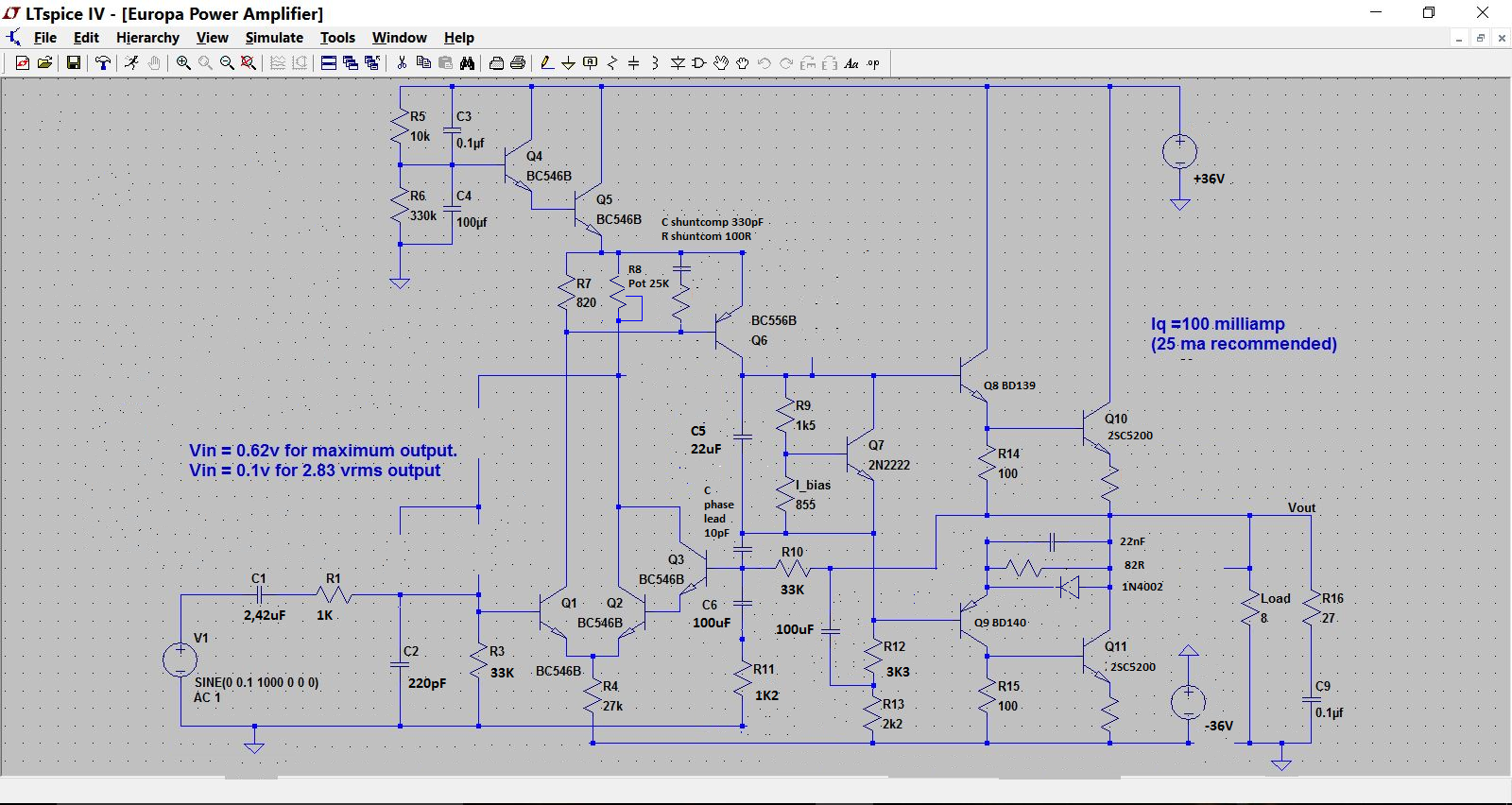
Task: Select the Diode placement tool
Action: coord(678,63)
